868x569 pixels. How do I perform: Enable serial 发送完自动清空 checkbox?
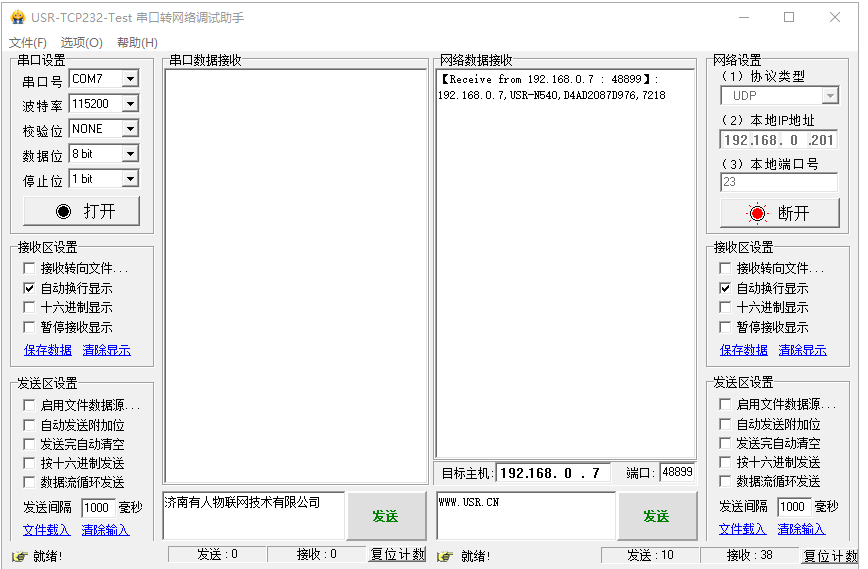(29, 444)
